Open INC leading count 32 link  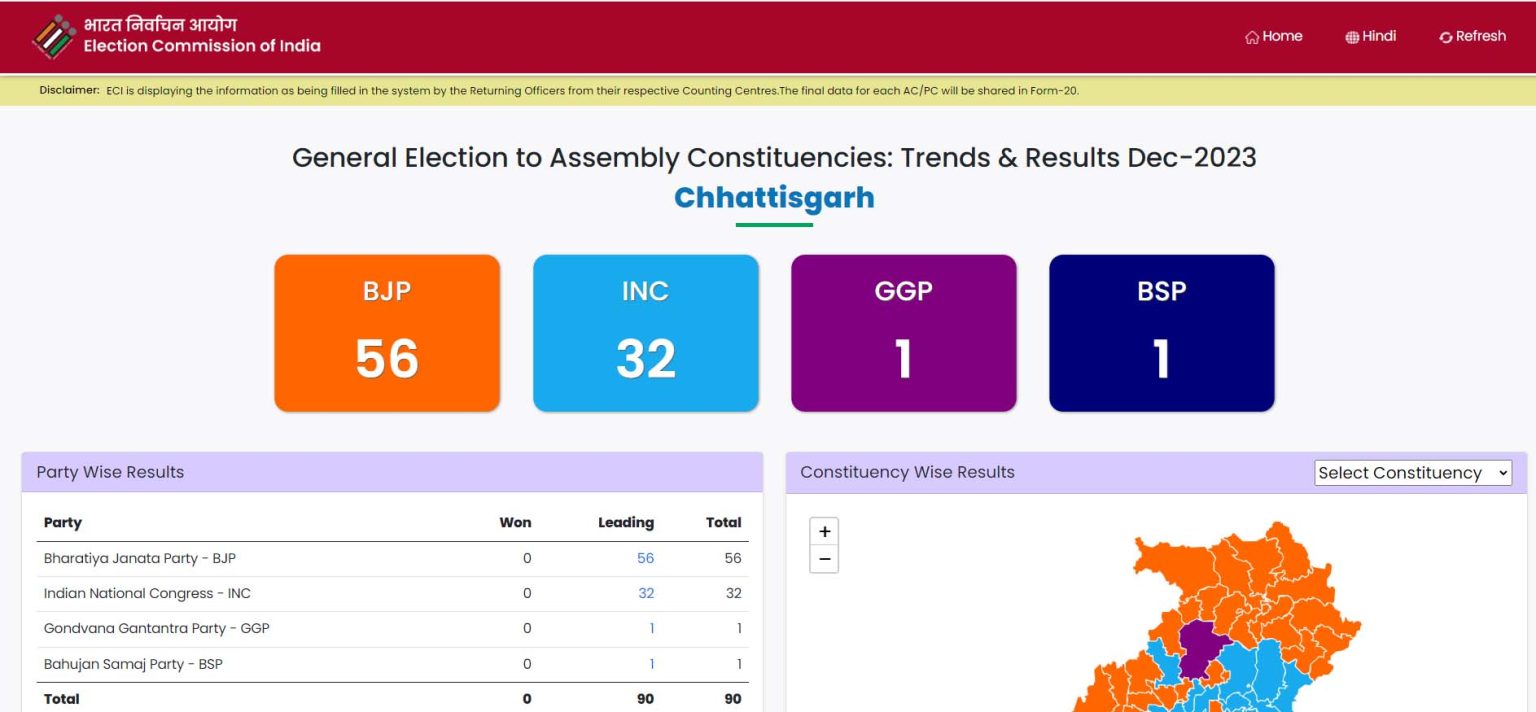click(x=646, y=593)
